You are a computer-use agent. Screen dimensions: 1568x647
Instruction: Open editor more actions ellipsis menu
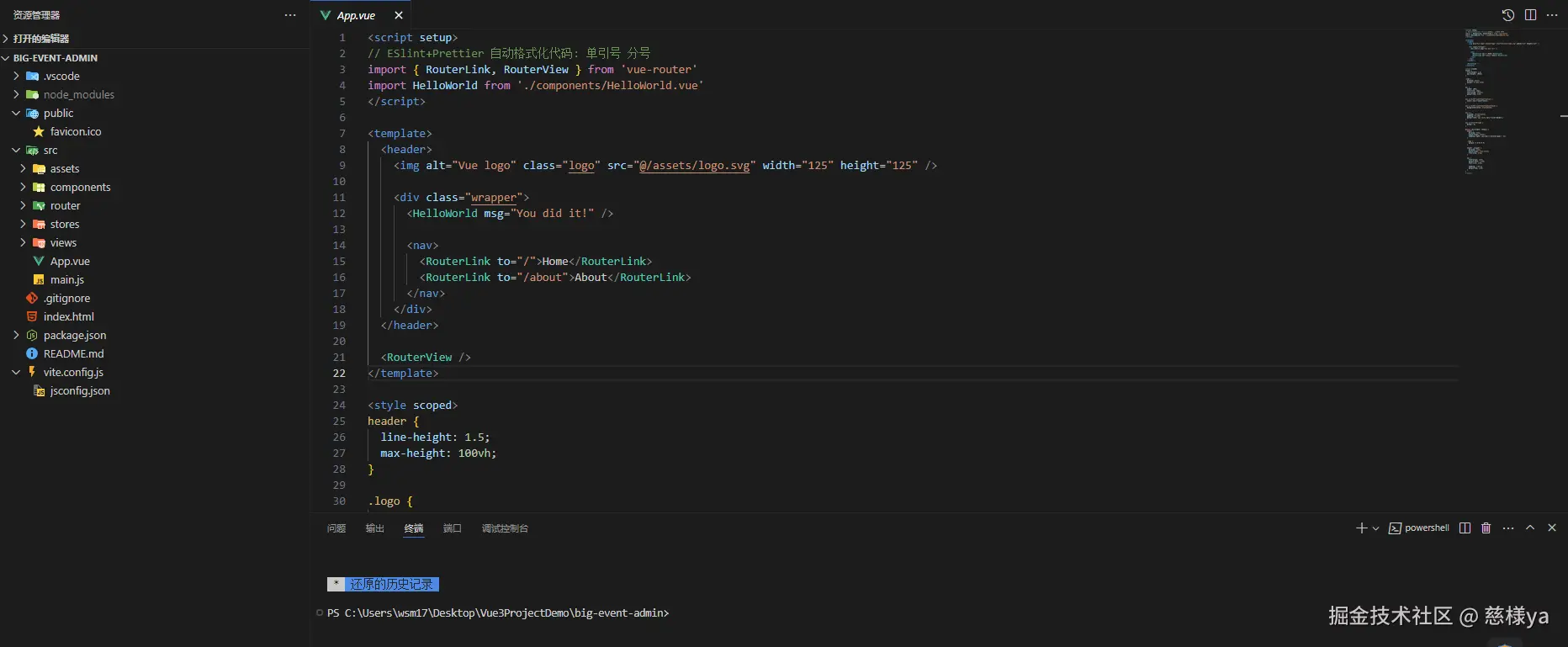point(1552,15)
